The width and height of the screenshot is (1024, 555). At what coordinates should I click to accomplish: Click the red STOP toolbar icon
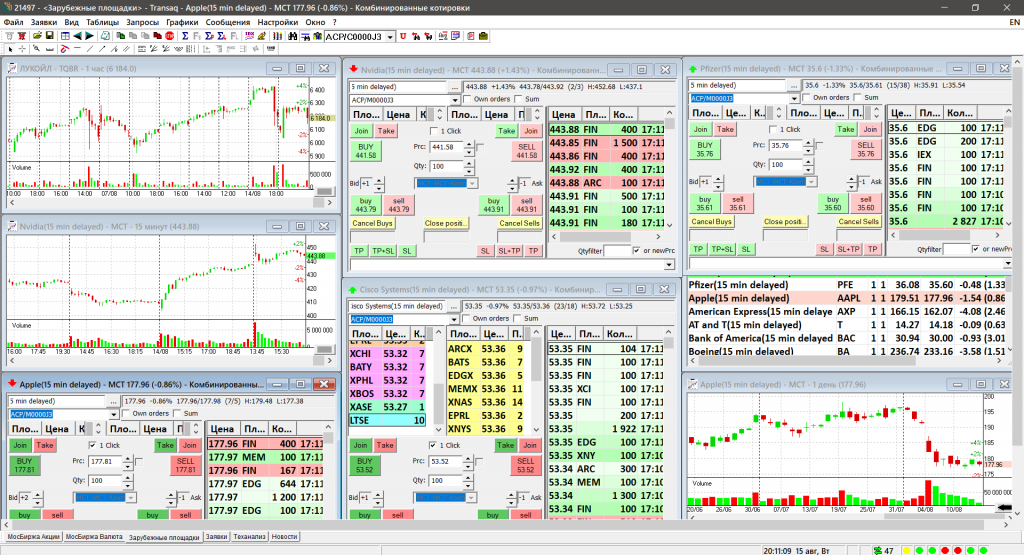(x=169, y=36)
